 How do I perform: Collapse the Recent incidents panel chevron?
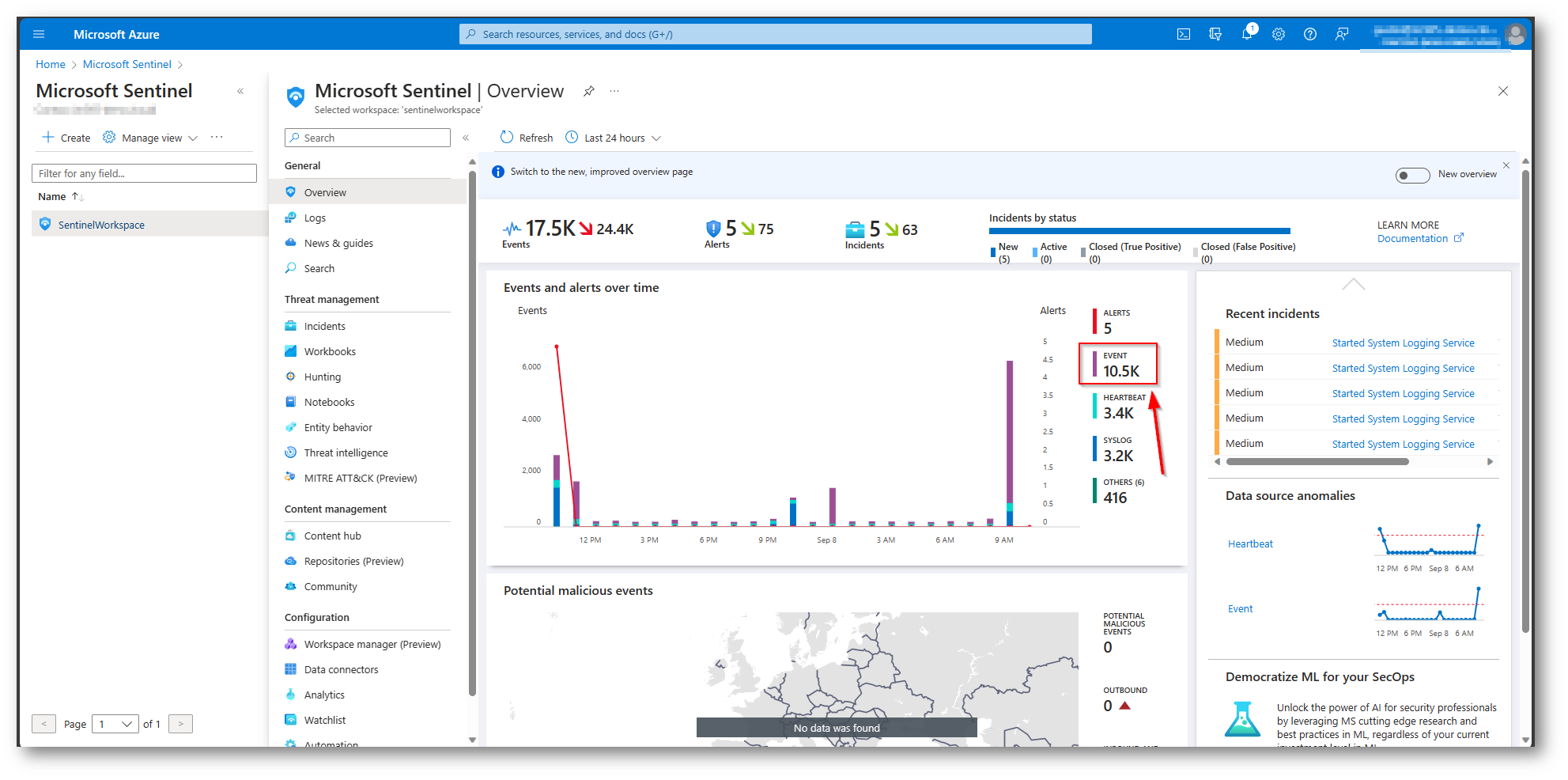(1353, 284)
